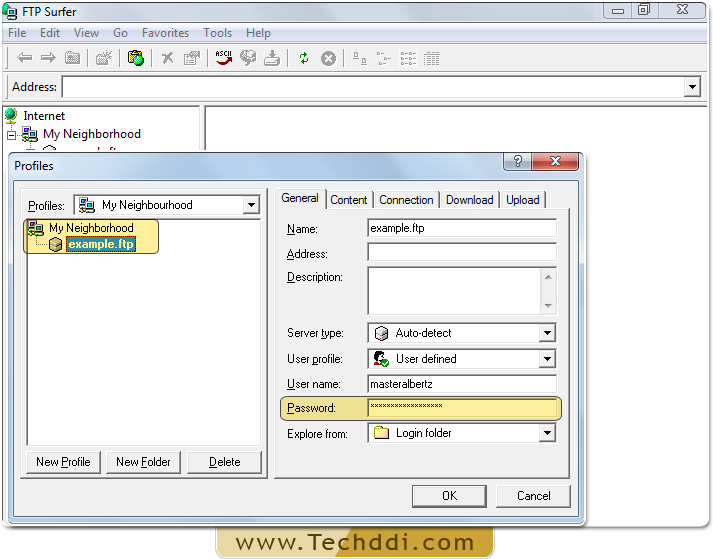Image resolution: width=713 pixels, height=559 pixels.
Task: Click the green Refresh toolbar icon
Action: point(304,58)
